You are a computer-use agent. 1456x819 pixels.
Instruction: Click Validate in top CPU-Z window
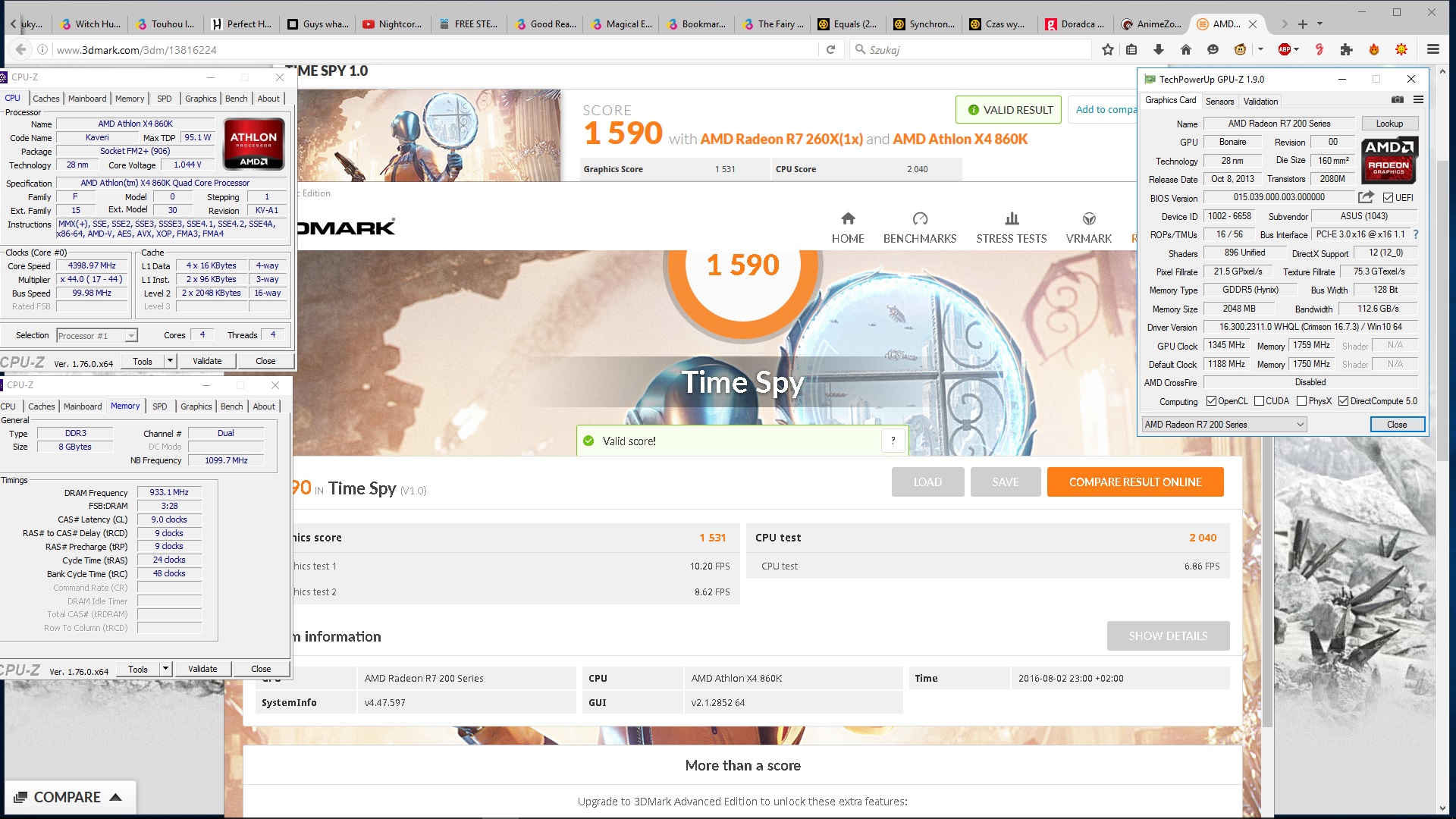coord(207,361)
